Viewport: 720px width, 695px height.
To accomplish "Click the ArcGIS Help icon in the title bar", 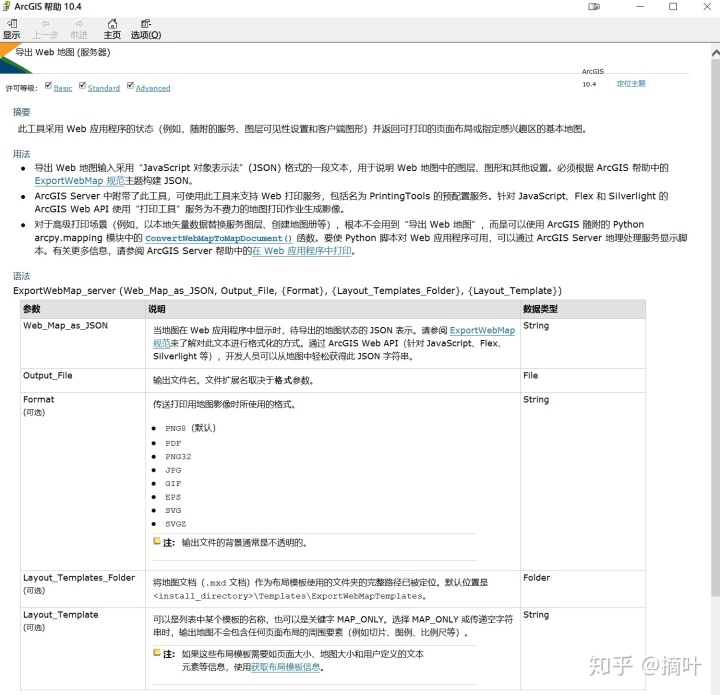I will (6, 6).
